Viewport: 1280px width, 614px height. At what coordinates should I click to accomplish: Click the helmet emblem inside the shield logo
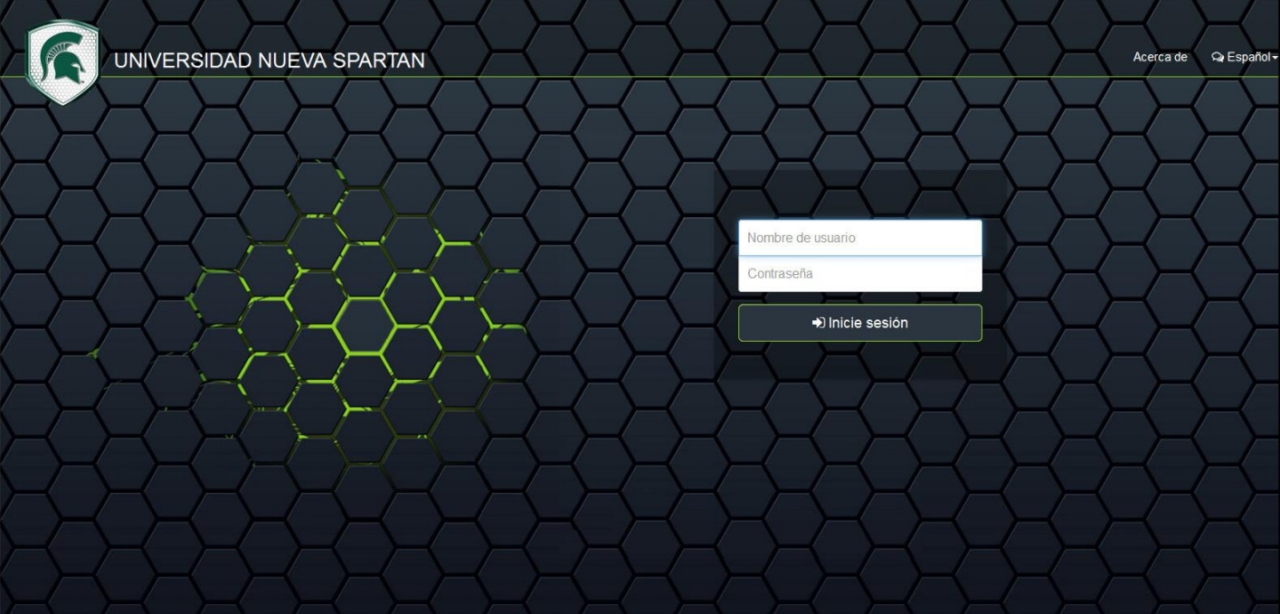coord(62,62)
